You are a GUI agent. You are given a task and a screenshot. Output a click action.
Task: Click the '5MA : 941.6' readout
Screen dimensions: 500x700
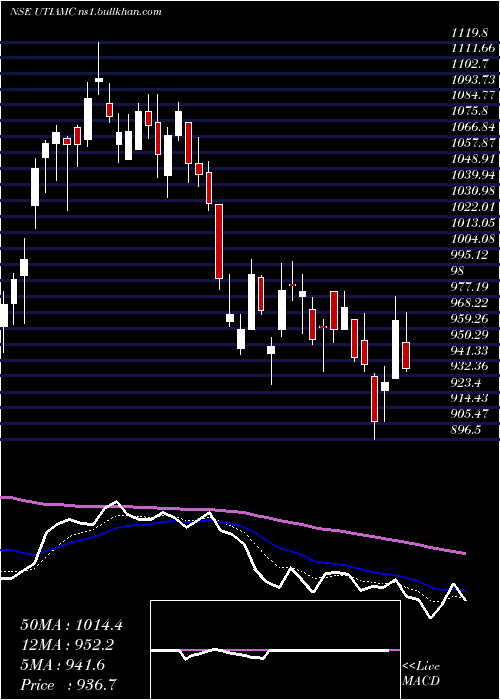tap(63, 666)
